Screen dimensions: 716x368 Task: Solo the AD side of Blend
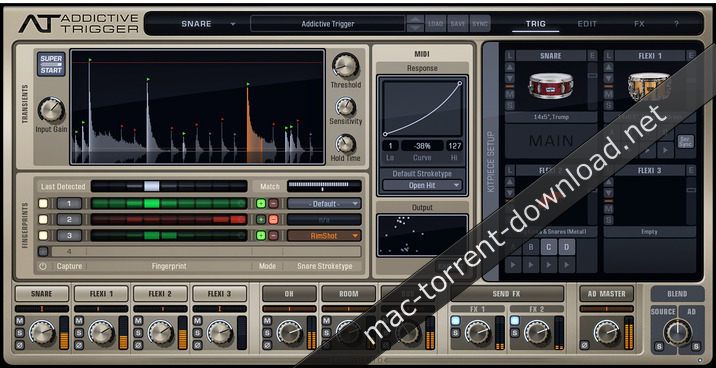click(x=696, y=347)
